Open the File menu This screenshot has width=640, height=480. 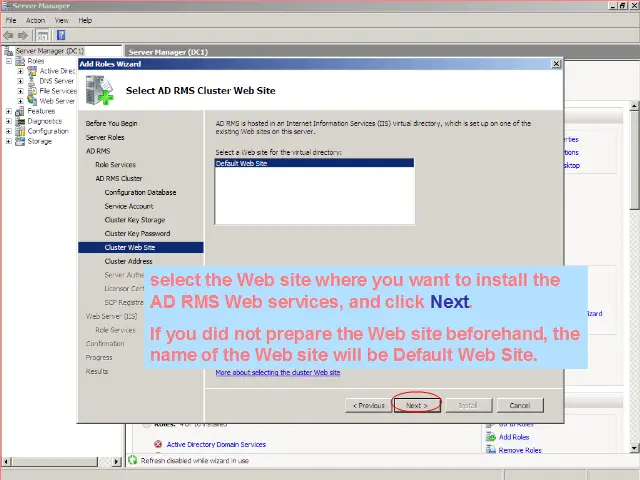11,20
